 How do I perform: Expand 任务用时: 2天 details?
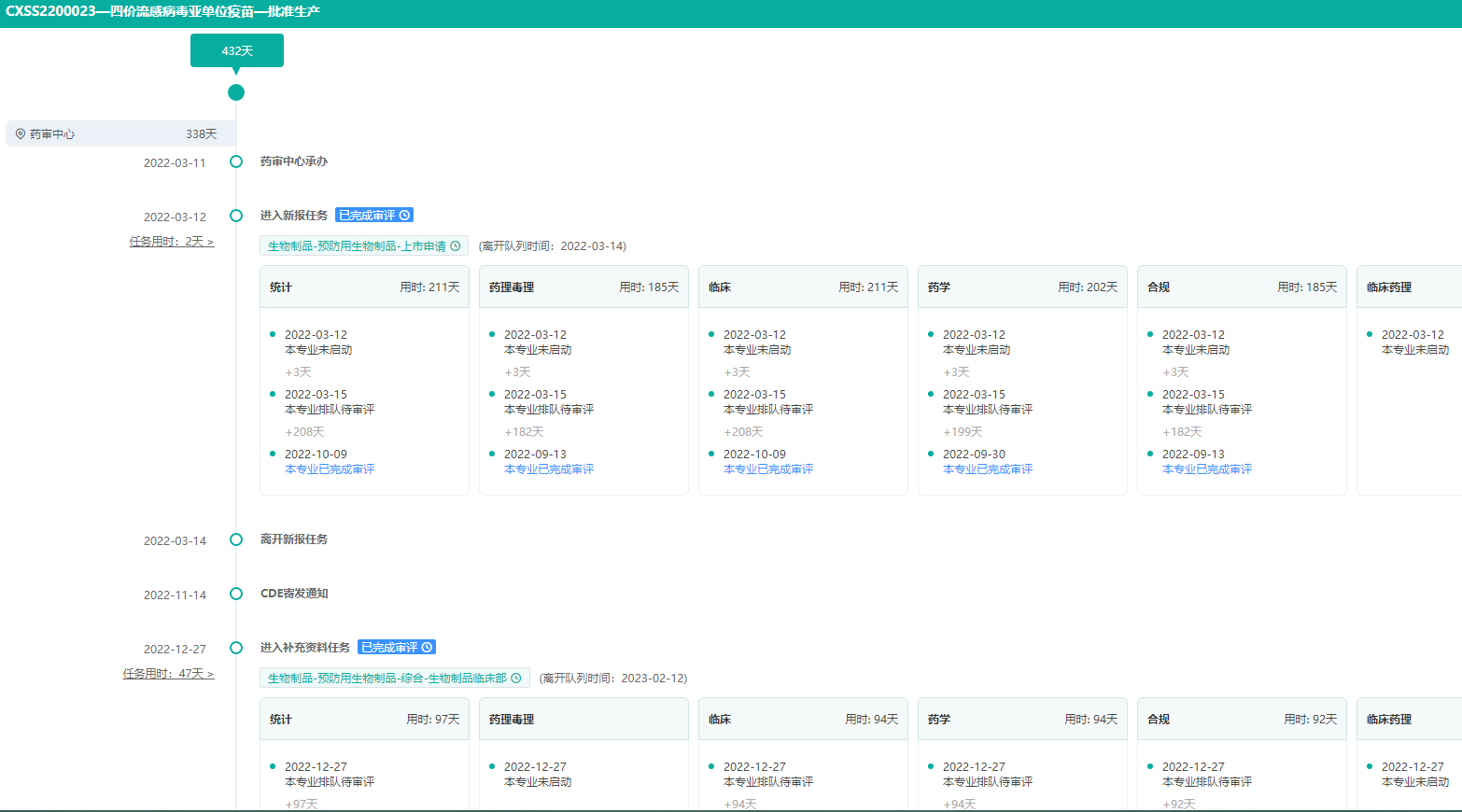[x=172, y=242]
